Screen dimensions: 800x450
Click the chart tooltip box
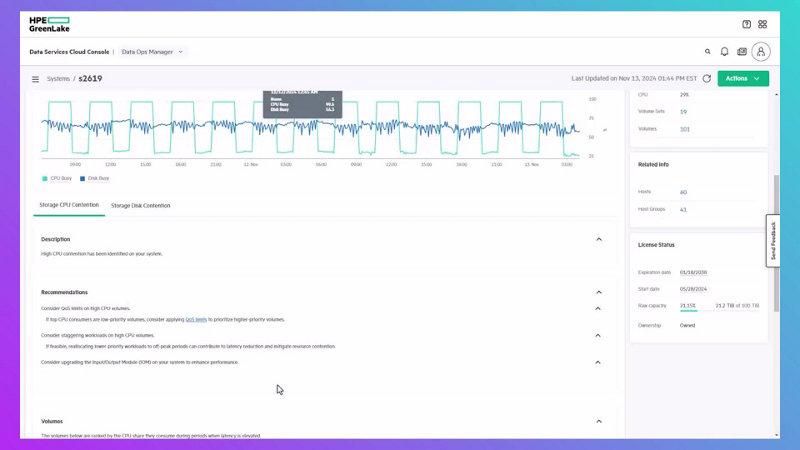(303, 104)
